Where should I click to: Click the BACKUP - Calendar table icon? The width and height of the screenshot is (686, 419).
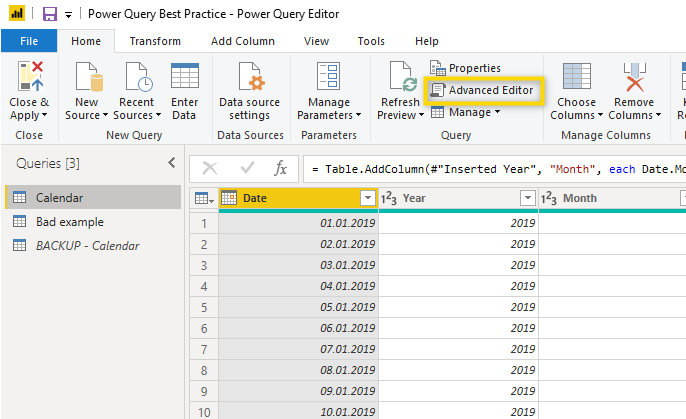(20, 245)
